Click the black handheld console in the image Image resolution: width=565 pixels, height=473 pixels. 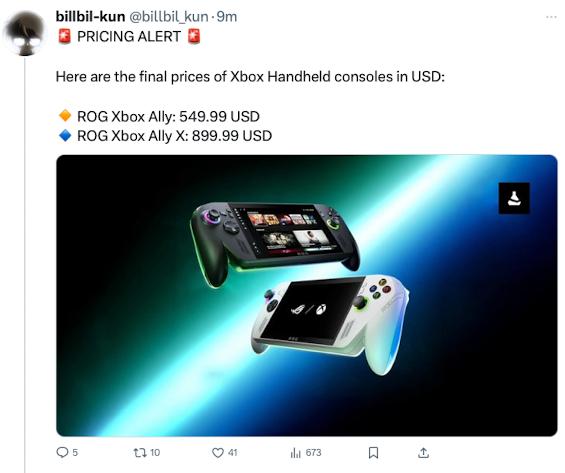pyautogui.click(x=275, y=243)
